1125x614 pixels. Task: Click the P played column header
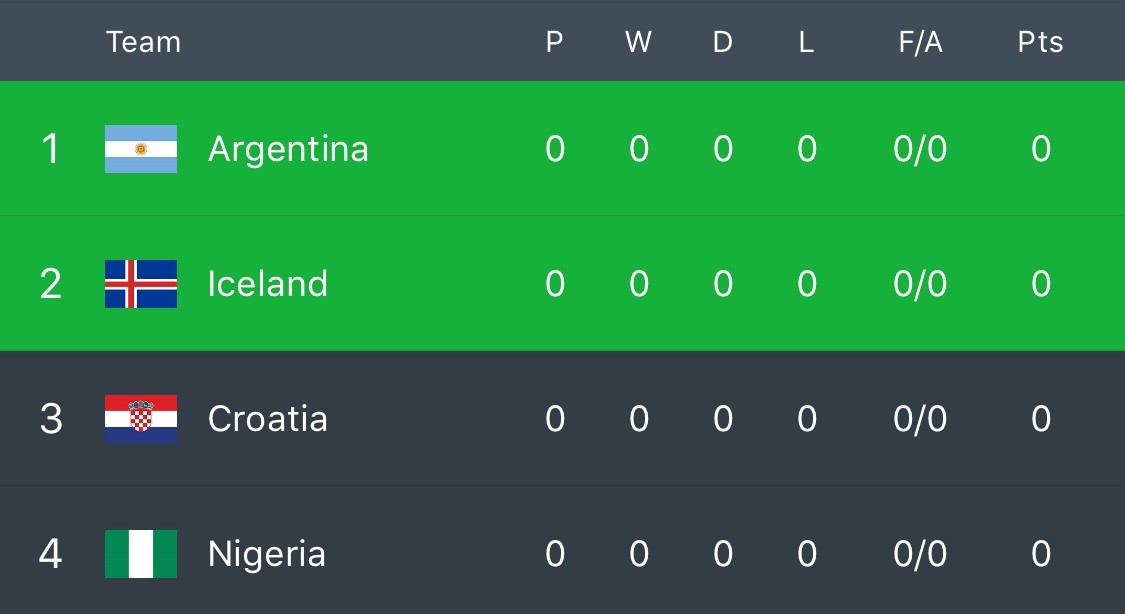pyautogui.click(x=554, y=42)
